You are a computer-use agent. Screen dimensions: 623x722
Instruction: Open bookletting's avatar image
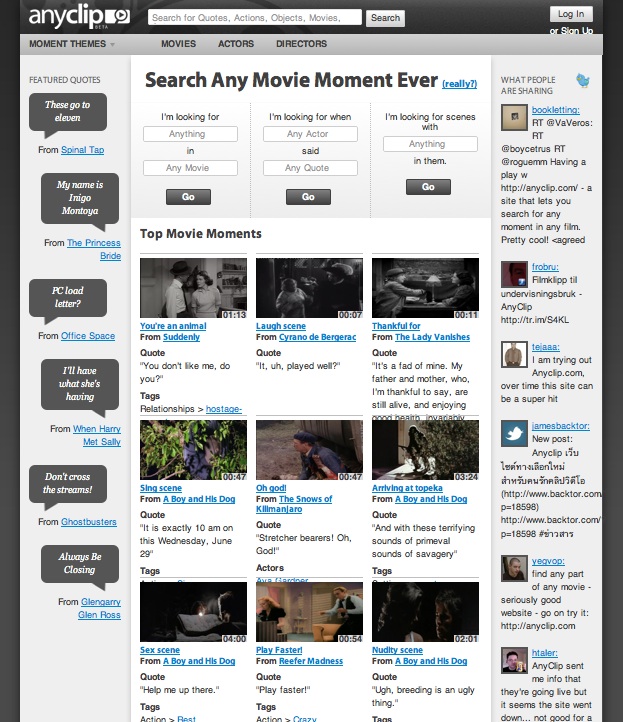point(514,117)
